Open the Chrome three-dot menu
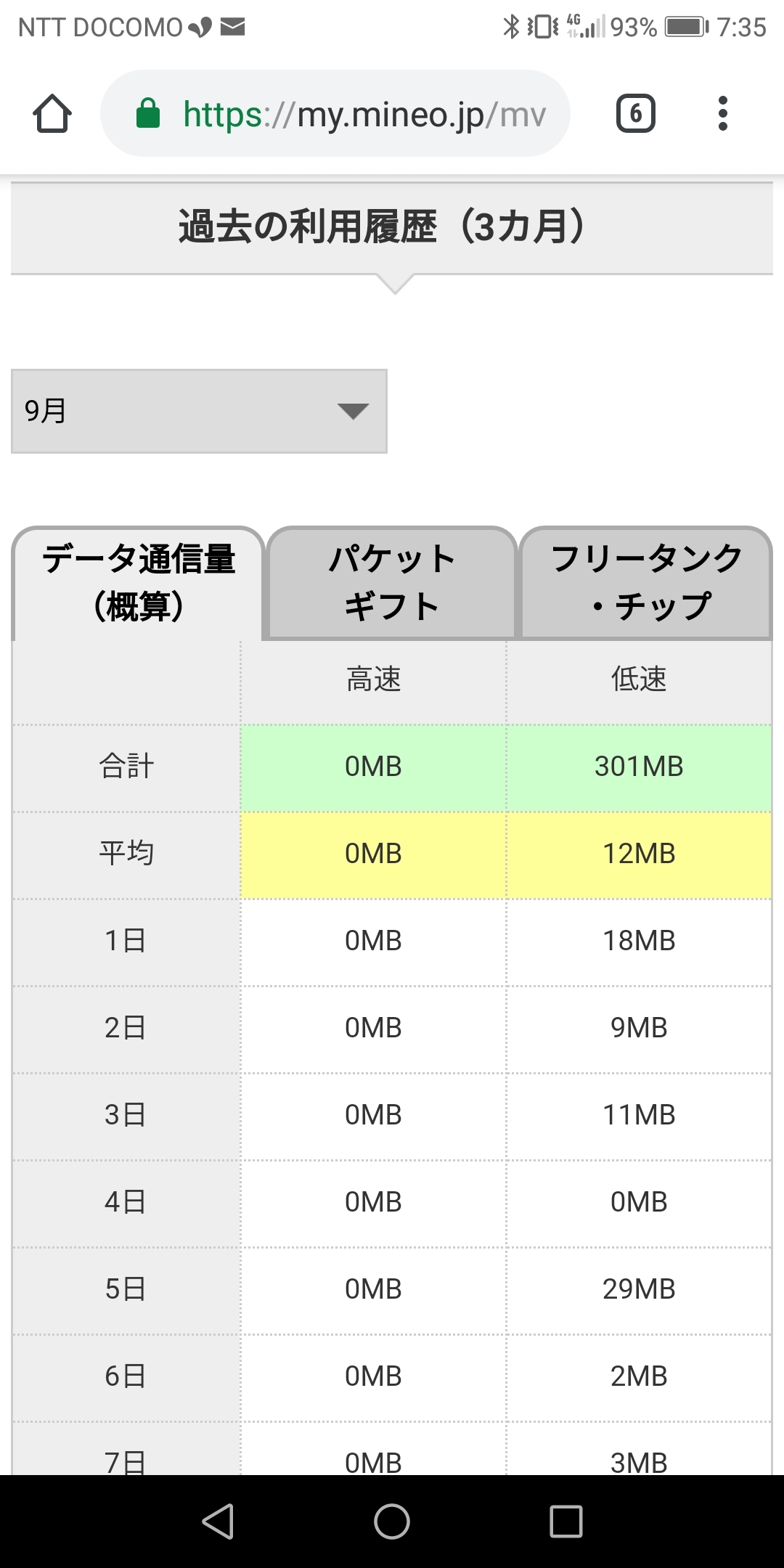784x1568 pixels. [x=722, y=114]
